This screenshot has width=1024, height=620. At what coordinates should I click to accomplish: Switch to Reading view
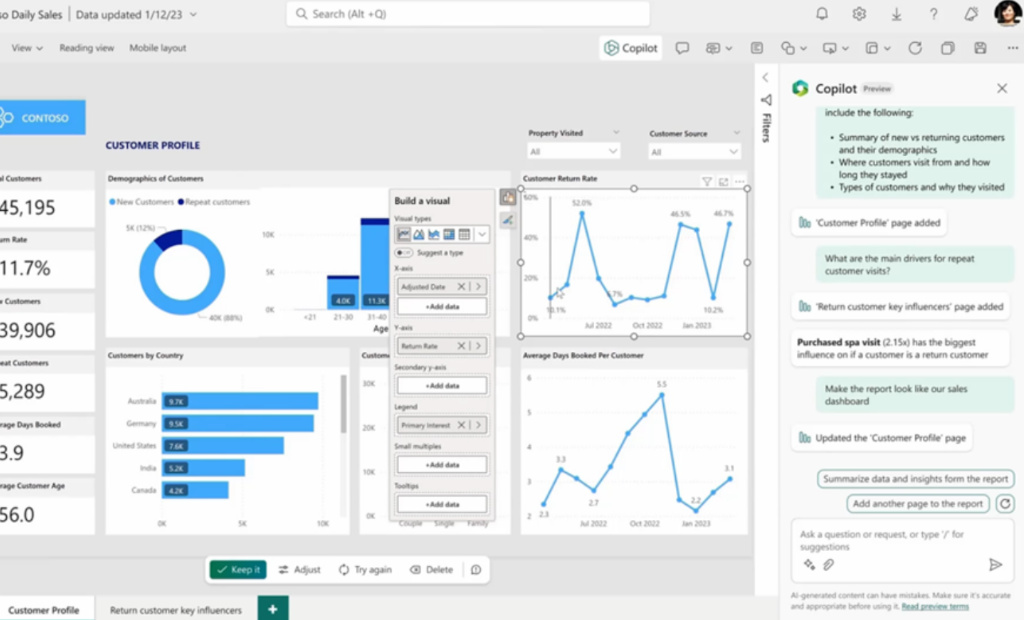86,48
